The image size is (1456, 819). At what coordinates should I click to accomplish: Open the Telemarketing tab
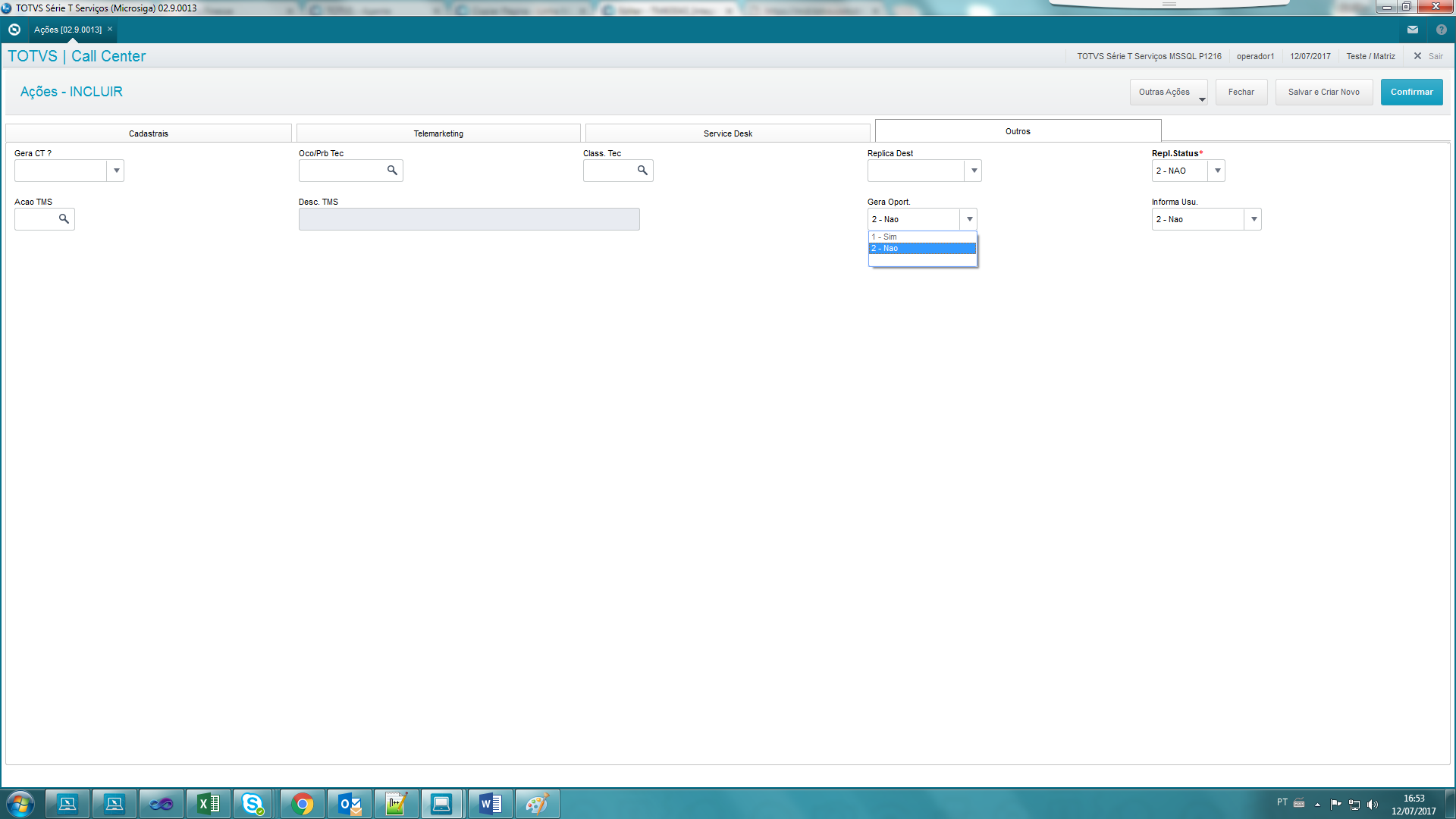(x=438, y=133)
